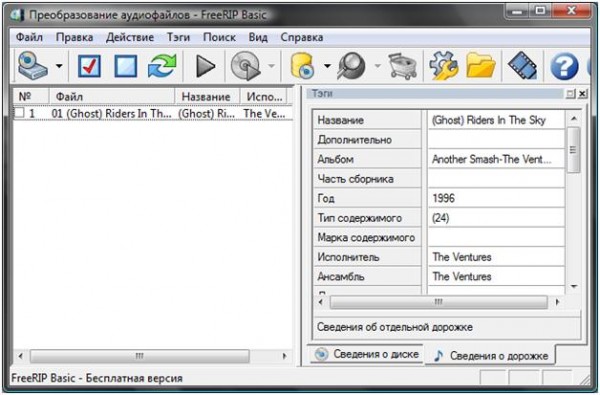
Task: Click the disc play icon
Action: [x=245, y=66]
